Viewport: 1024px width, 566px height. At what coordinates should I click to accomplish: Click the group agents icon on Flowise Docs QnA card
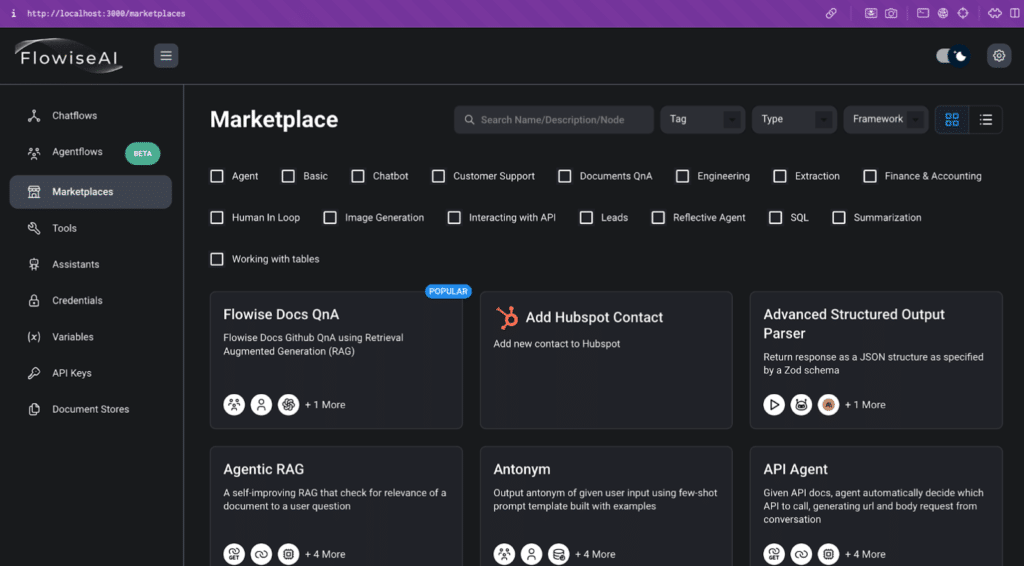[234, 405]
